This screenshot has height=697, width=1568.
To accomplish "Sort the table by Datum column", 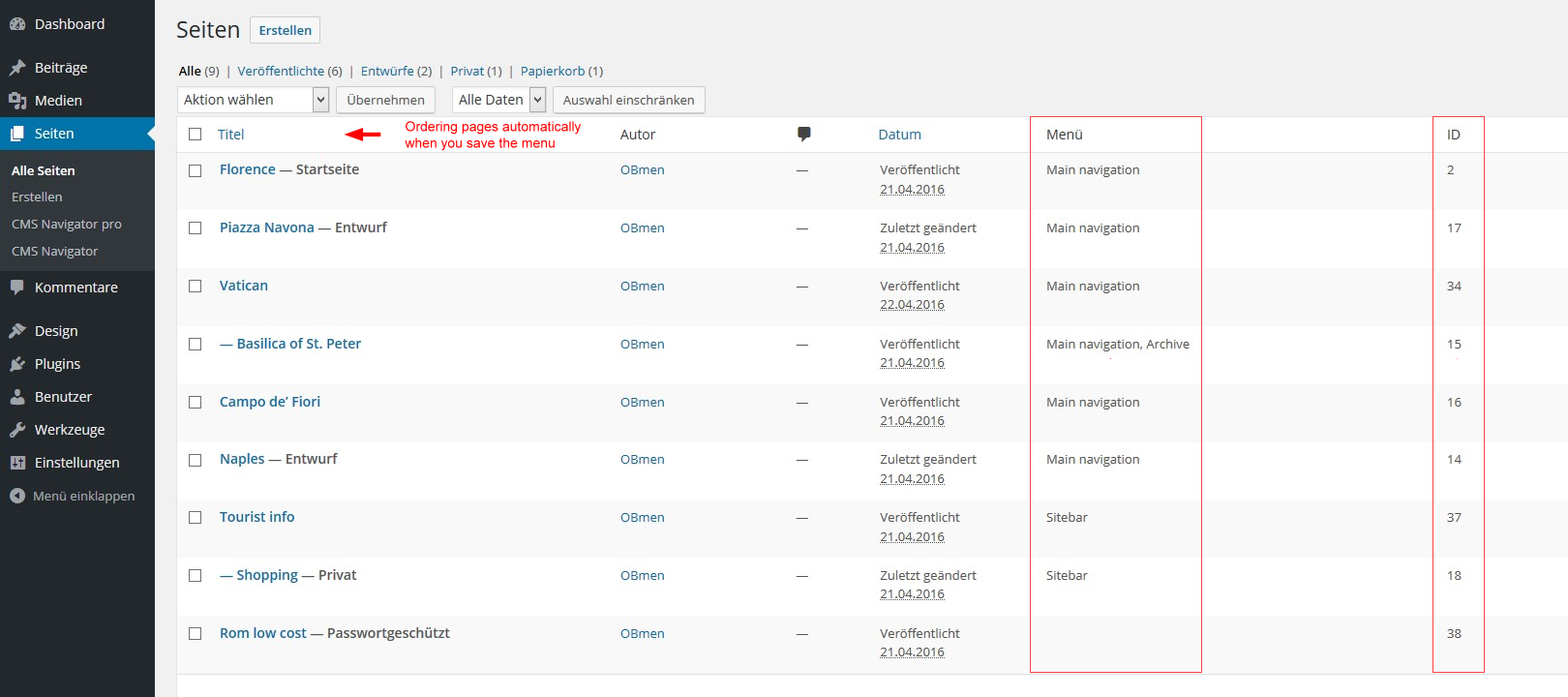I will pyautogui.click(x=899, y=135).
